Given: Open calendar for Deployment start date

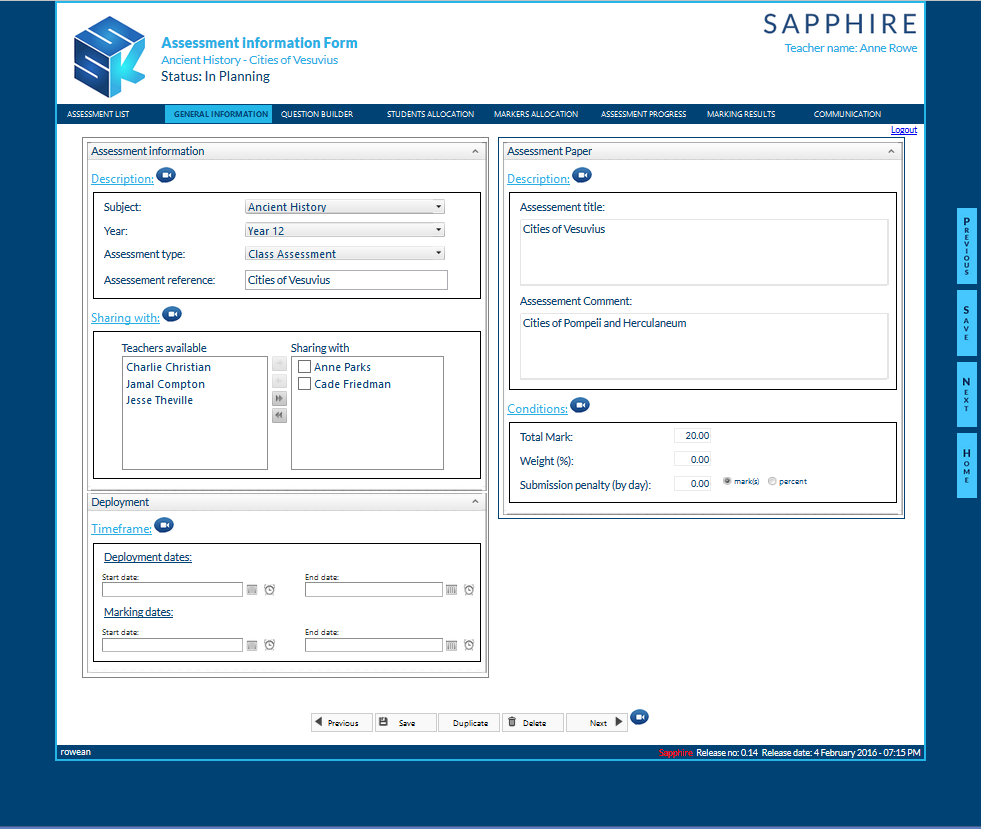Looking at the screenshot, I should click(252, 590).
